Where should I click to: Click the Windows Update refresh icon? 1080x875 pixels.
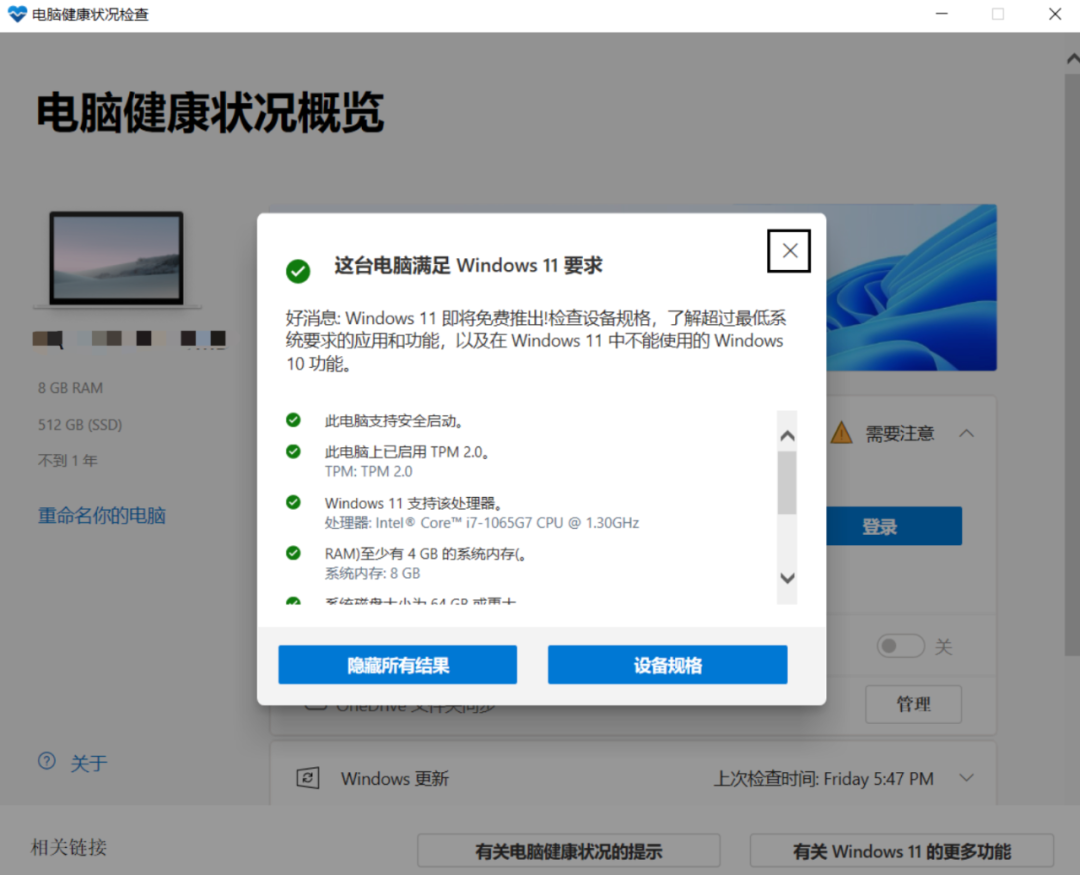(307, 779)
